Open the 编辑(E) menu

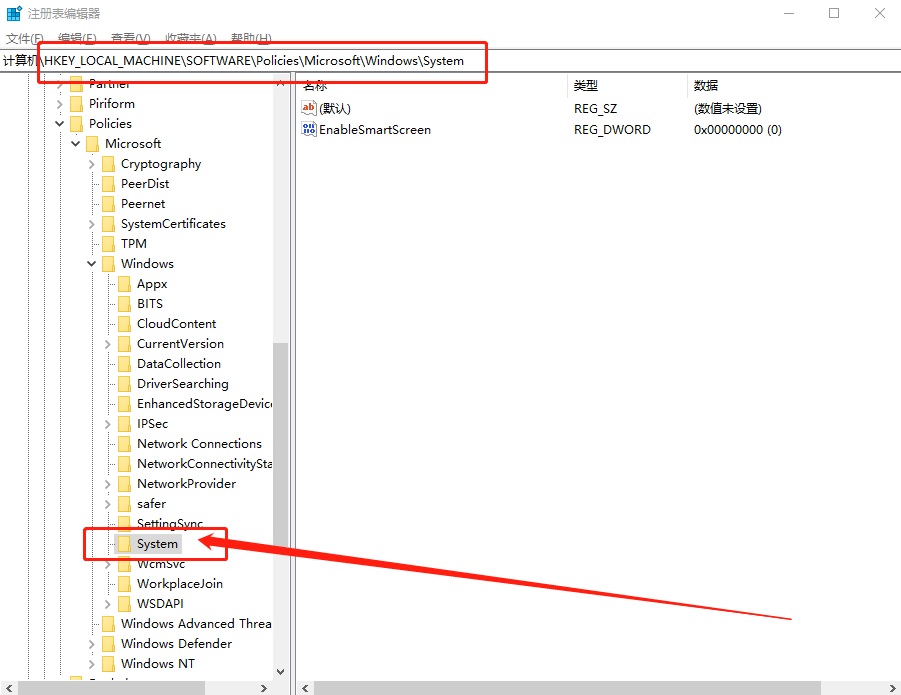tap(77, 38)
